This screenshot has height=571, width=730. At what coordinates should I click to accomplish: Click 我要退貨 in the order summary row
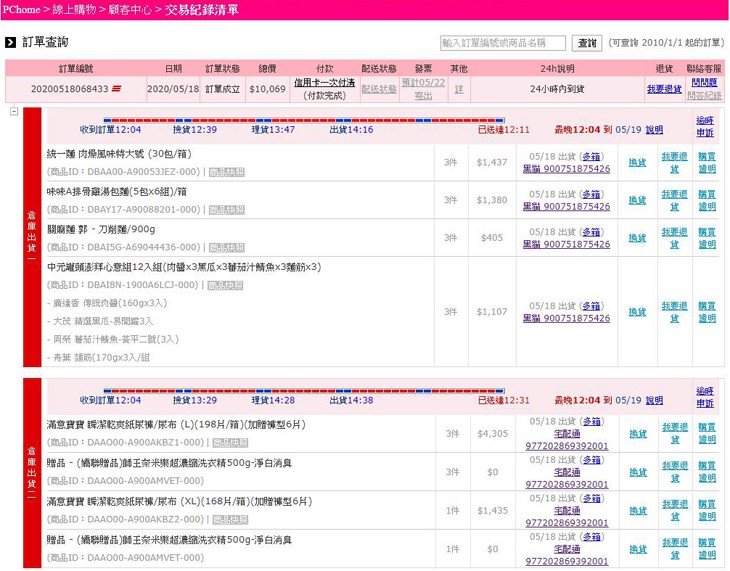click(664, 89)
